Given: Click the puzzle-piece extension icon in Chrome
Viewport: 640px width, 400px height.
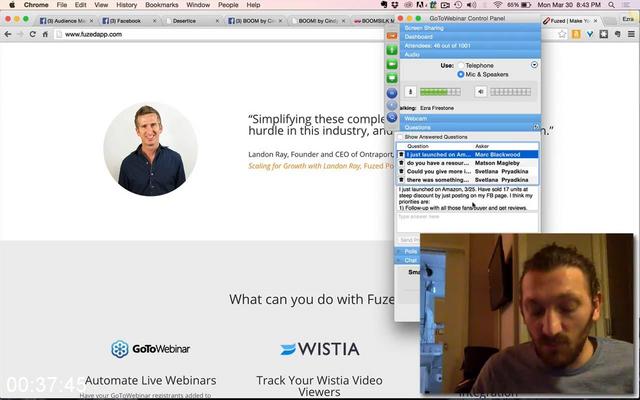Looking at the screenshot, I should pos(604,34).
